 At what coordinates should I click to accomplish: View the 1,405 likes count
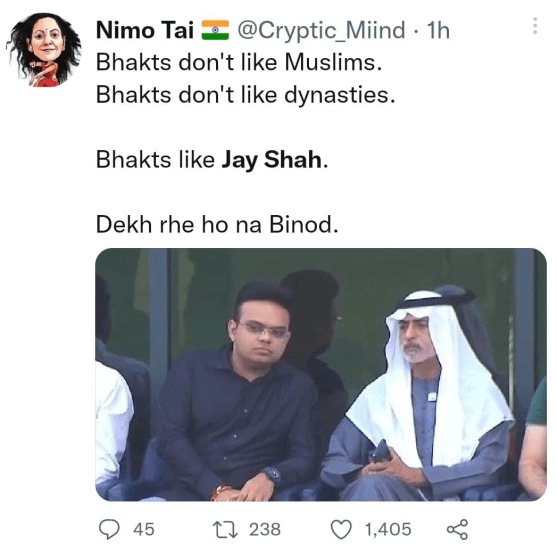click(388, 529)
